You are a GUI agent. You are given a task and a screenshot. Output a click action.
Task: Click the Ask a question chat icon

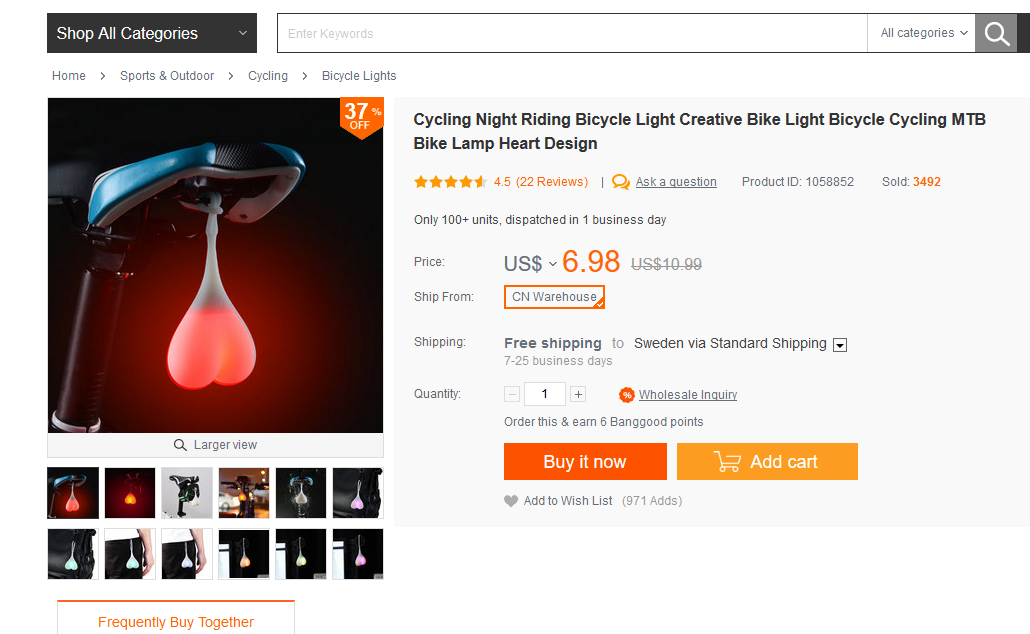point(621,182)
